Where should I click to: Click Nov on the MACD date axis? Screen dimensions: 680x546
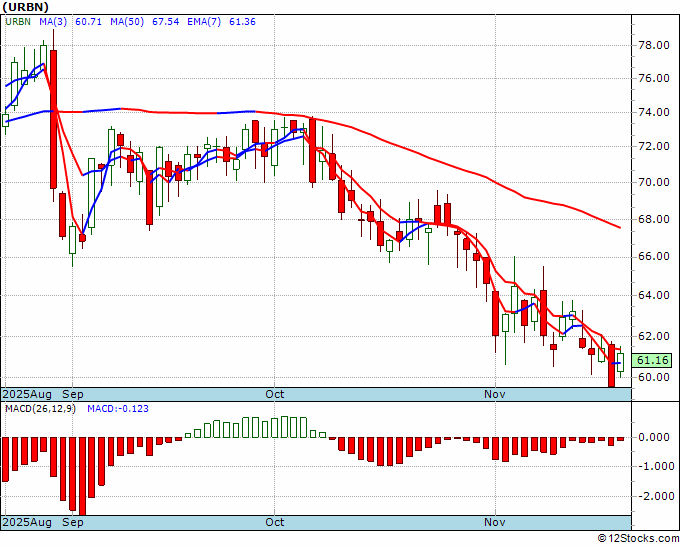495,522
